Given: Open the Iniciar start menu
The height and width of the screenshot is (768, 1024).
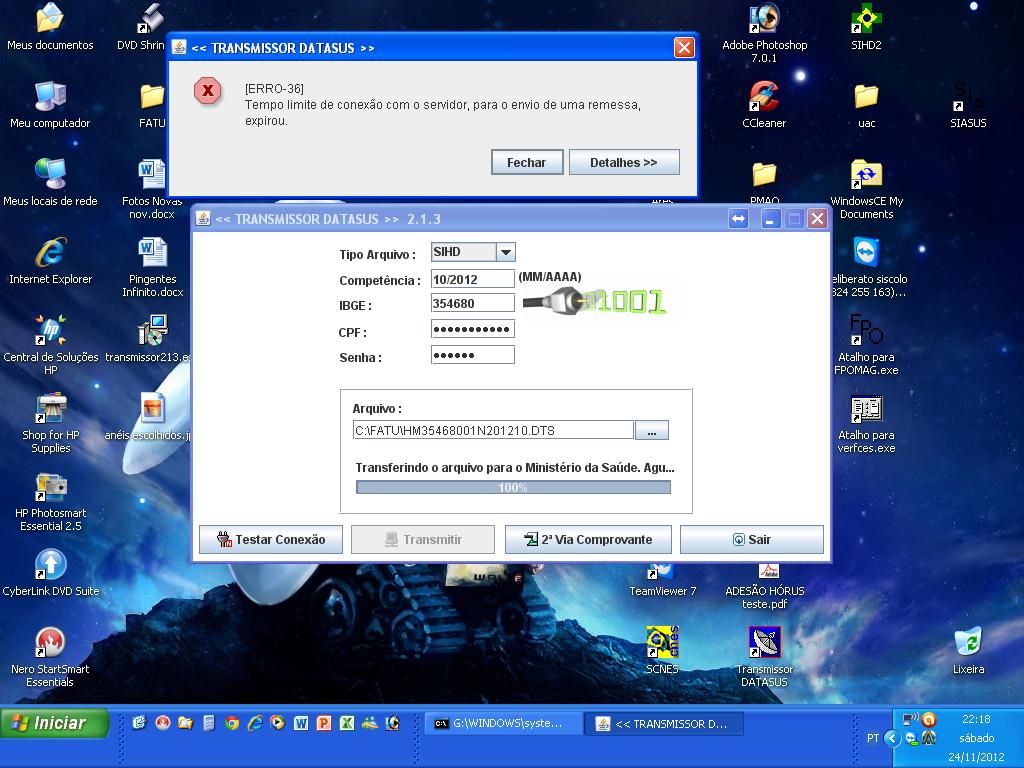Looking at the screenshot, I should 55,723.
